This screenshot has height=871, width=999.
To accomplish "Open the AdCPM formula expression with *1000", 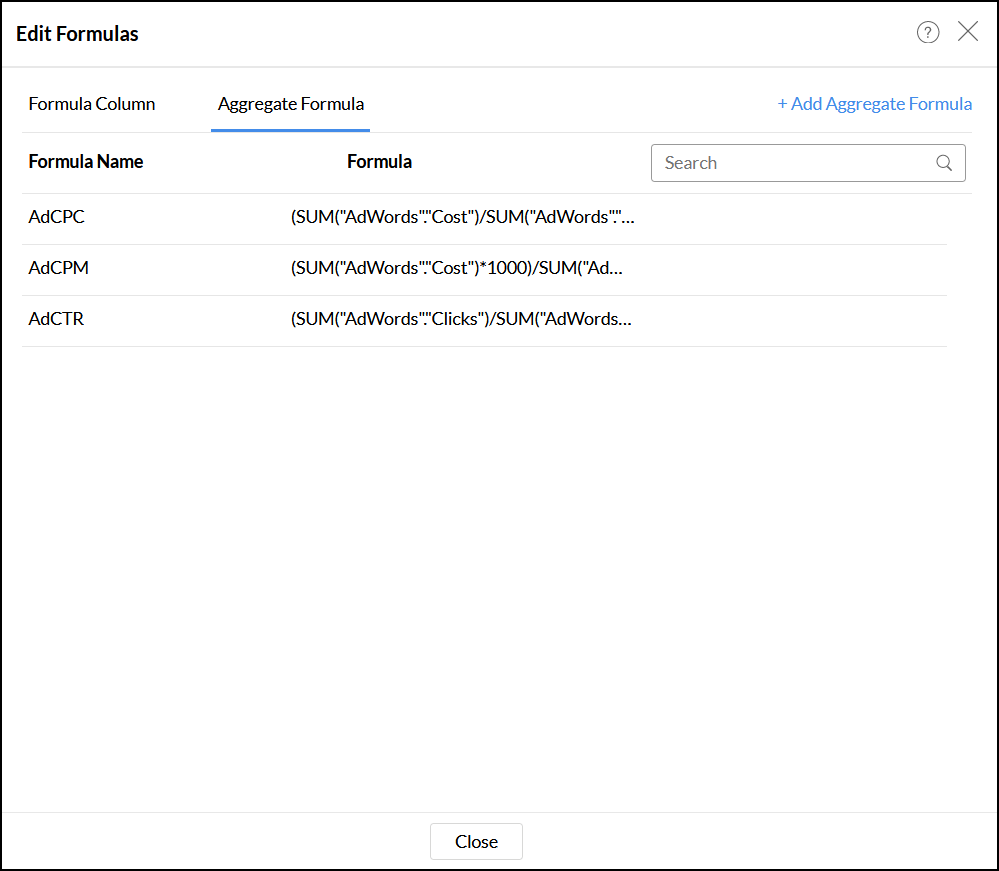I will click(x=455, y=268).
